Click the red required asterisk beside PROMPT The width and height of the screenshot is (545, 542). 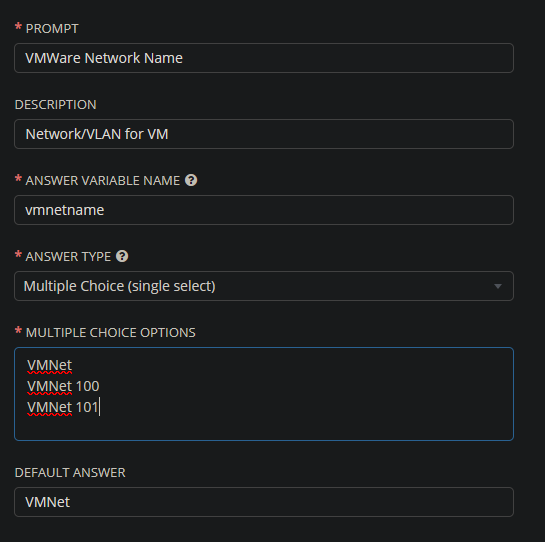point(18,26)
